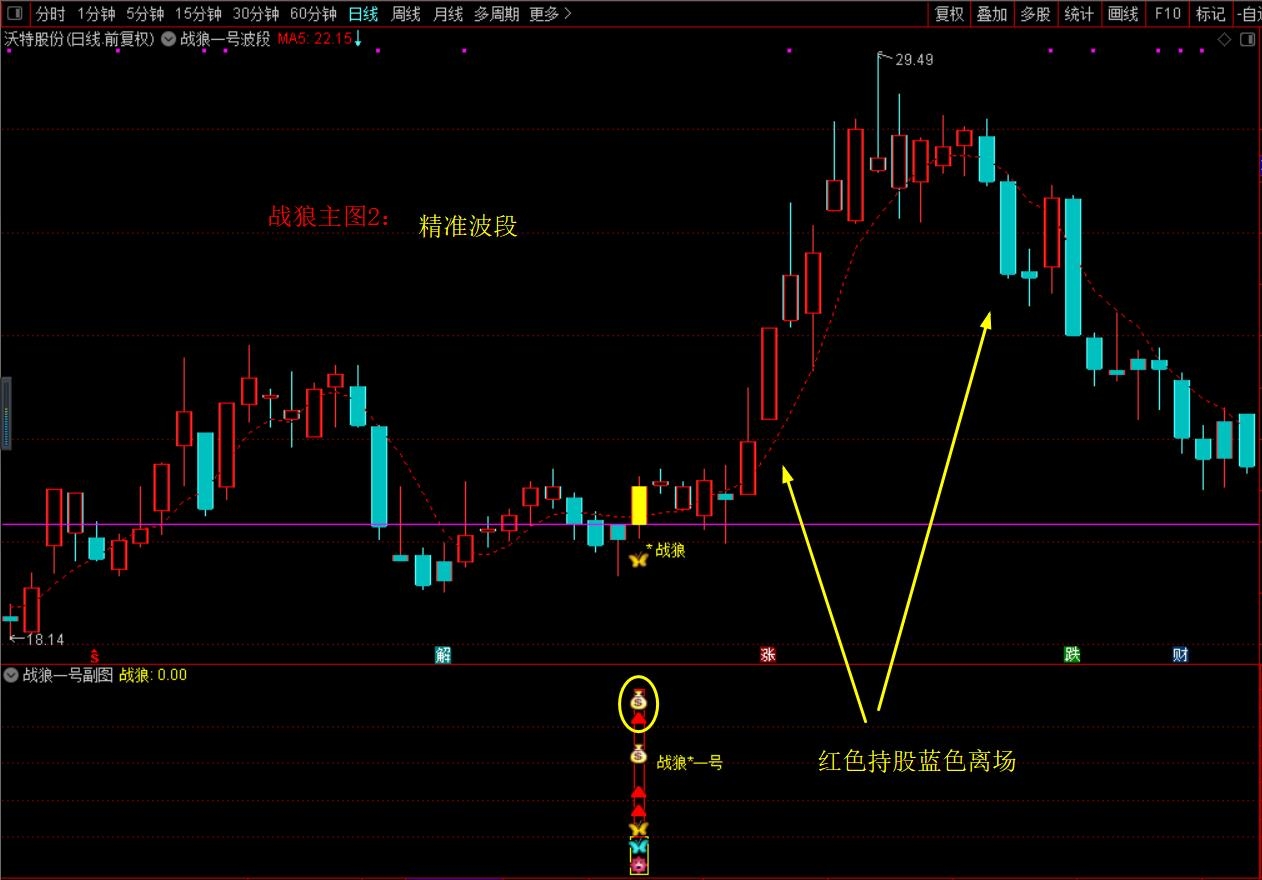Viewport: 1262px width, 880px height.
Task: Open F10 company info
Action: point(1167,14)
